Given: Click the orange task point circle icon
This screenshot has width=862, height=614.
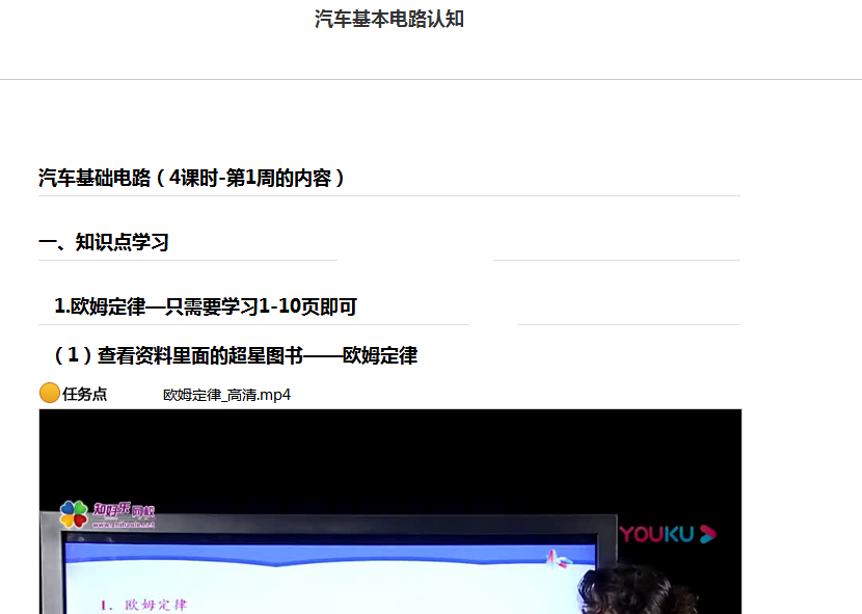Looking at the screenshot, I should 49,393.
